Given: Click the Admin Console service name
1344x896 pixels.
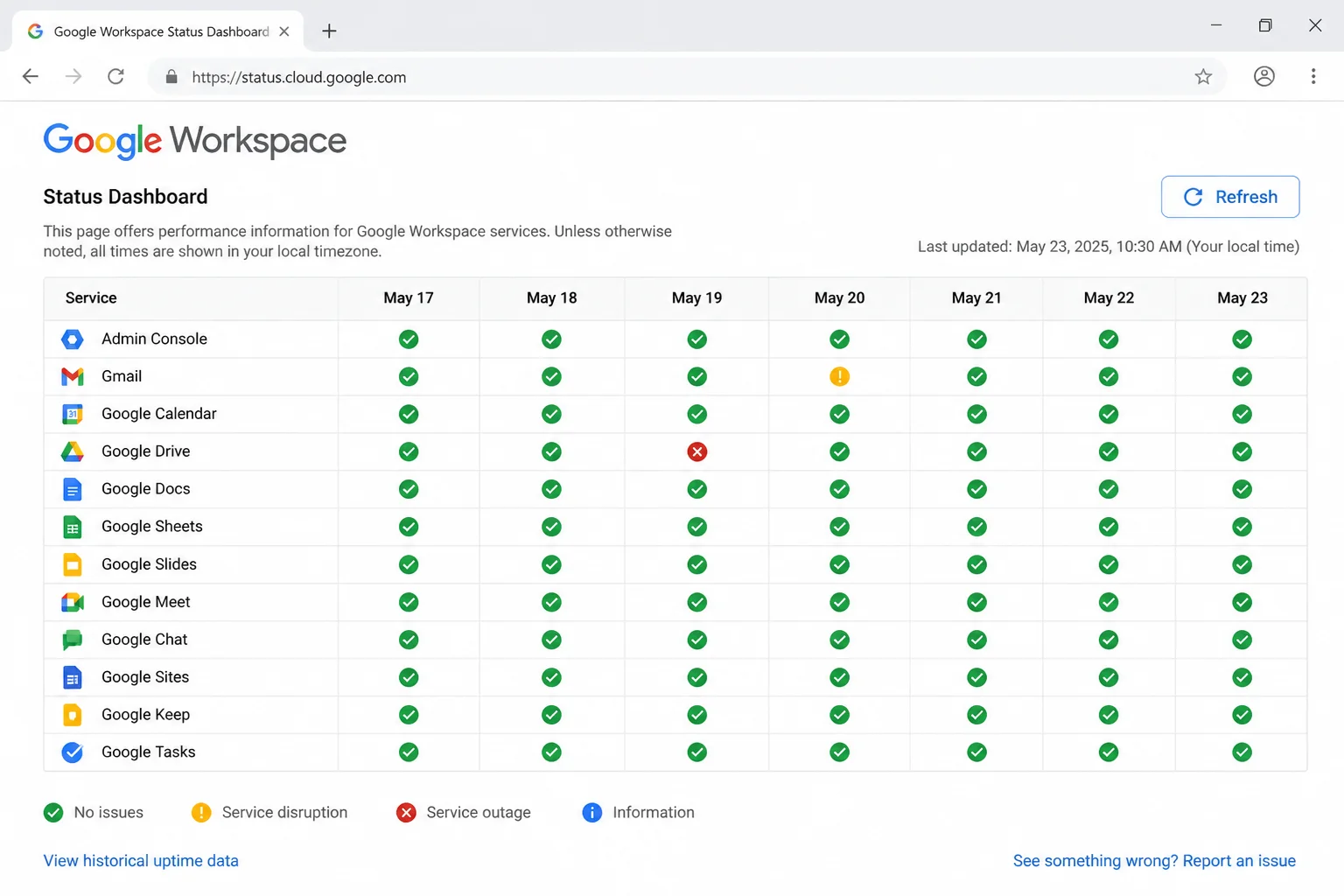Looking at the screenshot, I should click(155, 339).
